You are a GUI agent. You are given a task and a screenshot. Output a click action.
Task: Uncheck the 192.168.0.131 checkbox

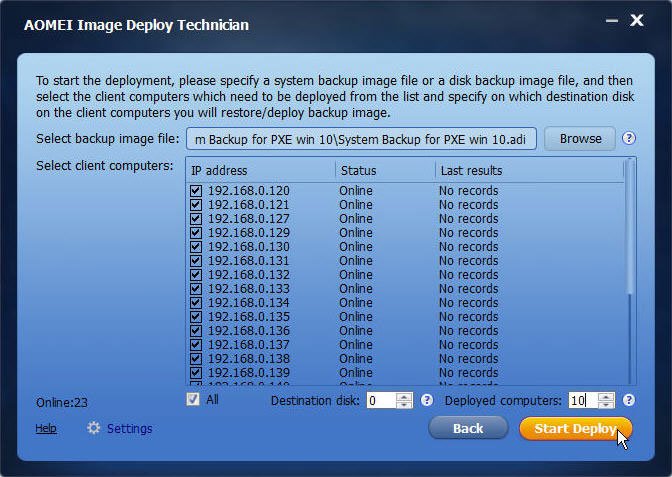pos(196,261)
